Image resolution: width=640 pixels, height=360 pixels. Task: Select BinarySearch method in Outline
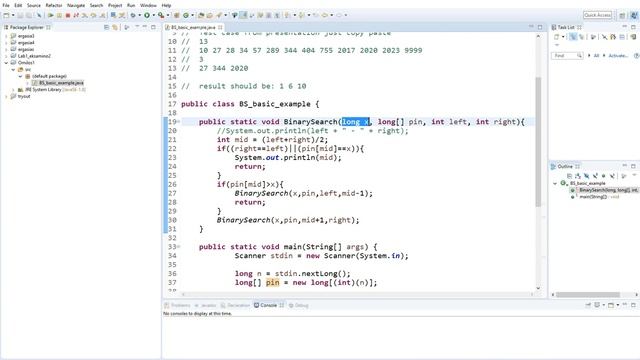(x=605, y=190)
